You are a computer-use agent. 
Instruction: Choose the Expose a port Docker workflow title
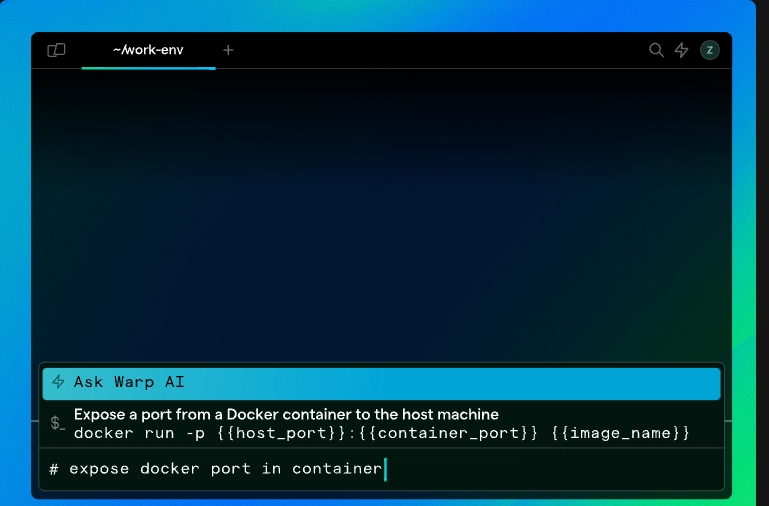point(286,414)
